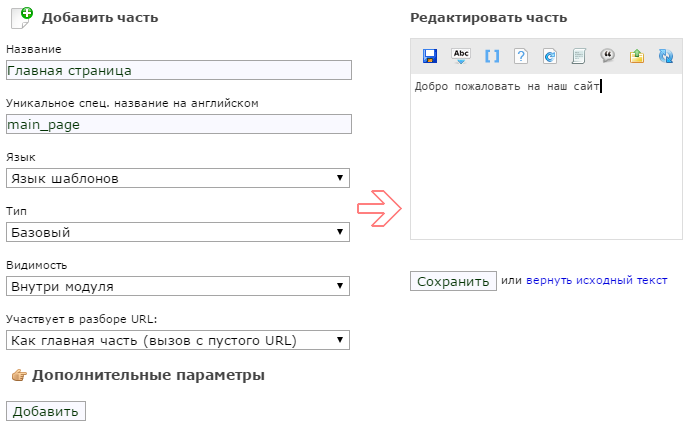Click the main_page special name field
The image size is (695, 427).
click(179, 124)
